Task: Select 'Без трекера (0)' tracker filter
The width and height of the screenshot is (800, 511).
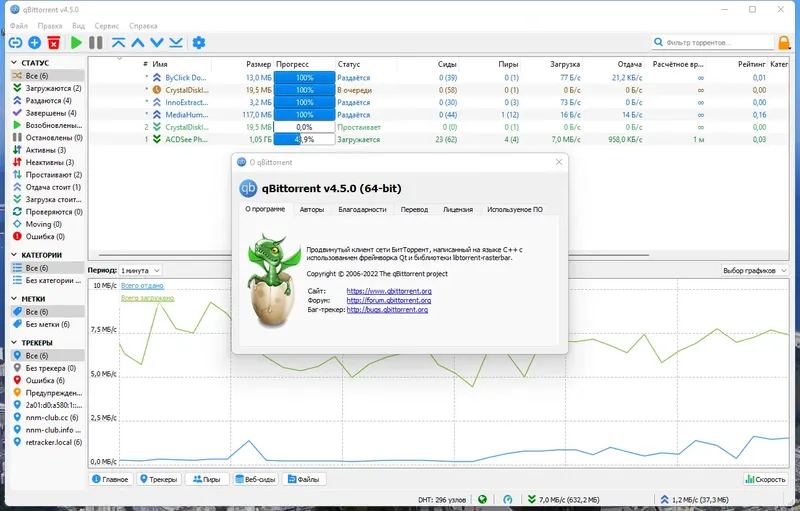Action: click(47, 368)
